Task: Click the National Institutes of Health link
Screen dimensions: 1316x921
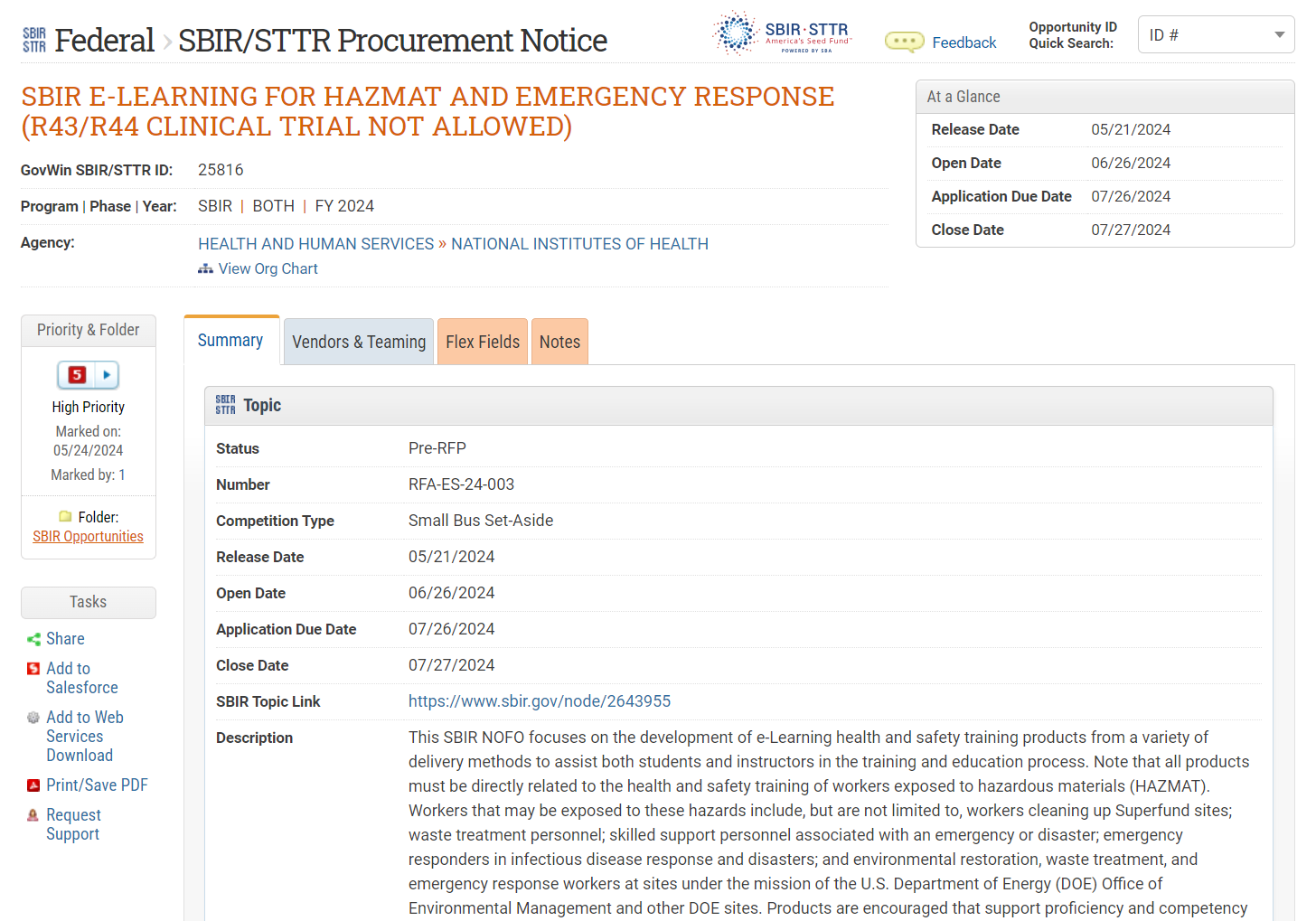Action: [x=579, y=244]
